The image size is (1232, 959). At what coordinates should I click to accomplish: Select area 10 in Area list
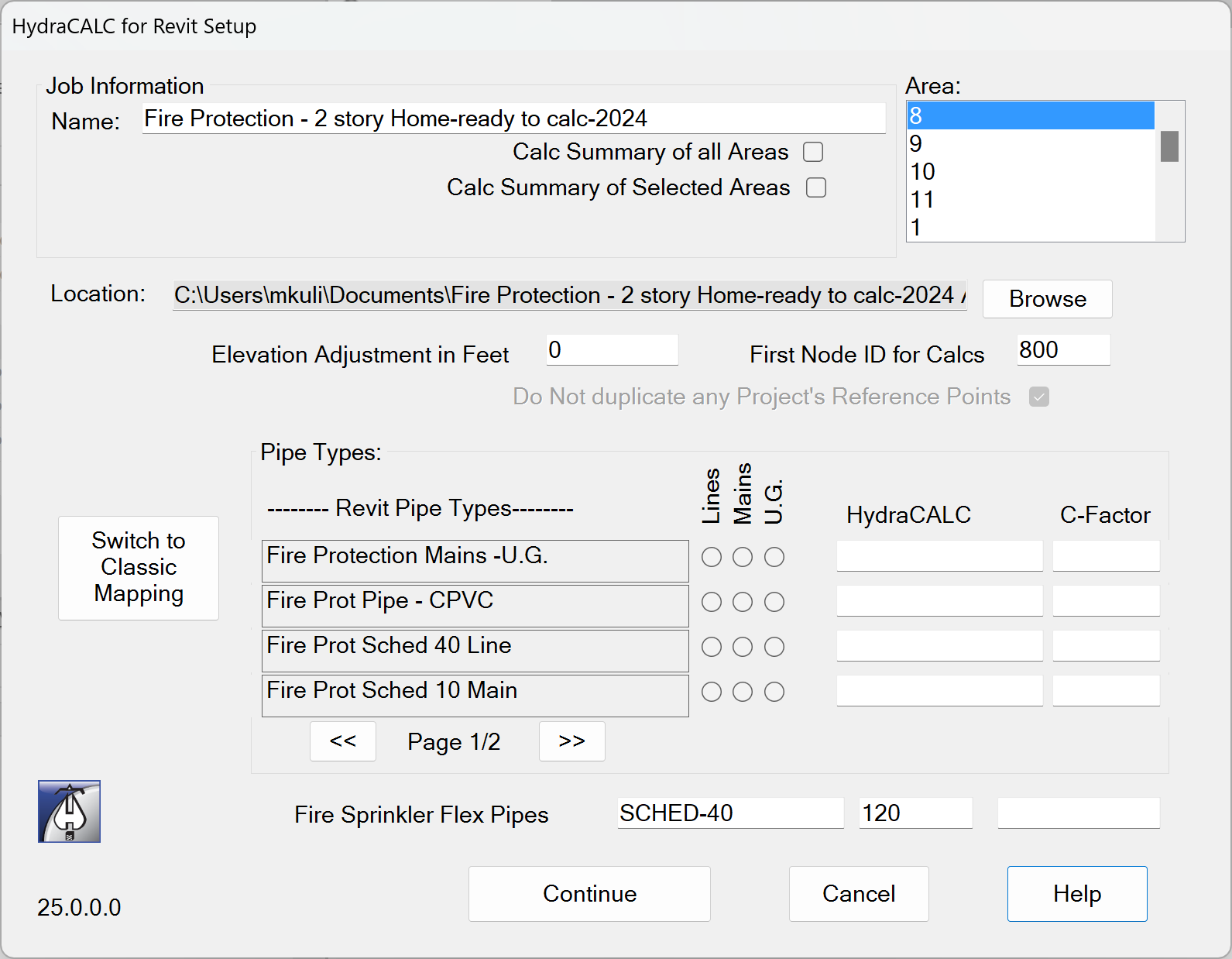tap(1031, 171)
